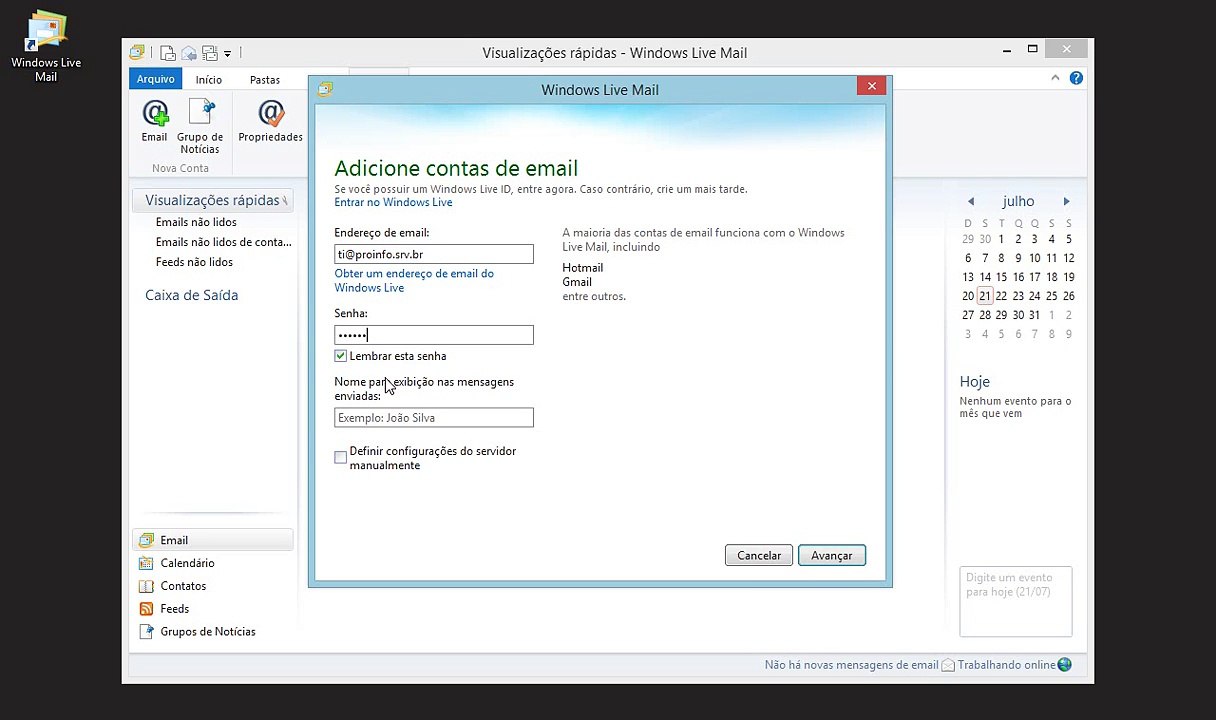Open the Arquivo tab

tap(155, 79)
